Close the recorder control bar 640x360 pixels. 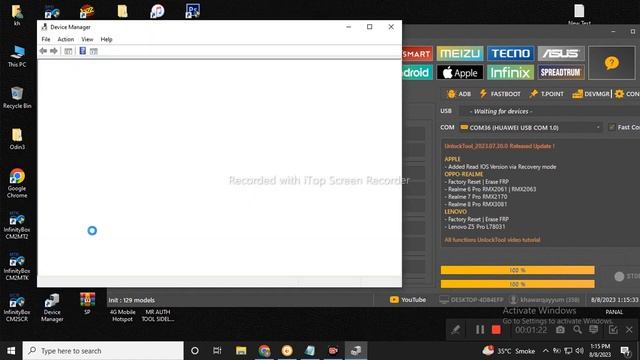(629, 330)
